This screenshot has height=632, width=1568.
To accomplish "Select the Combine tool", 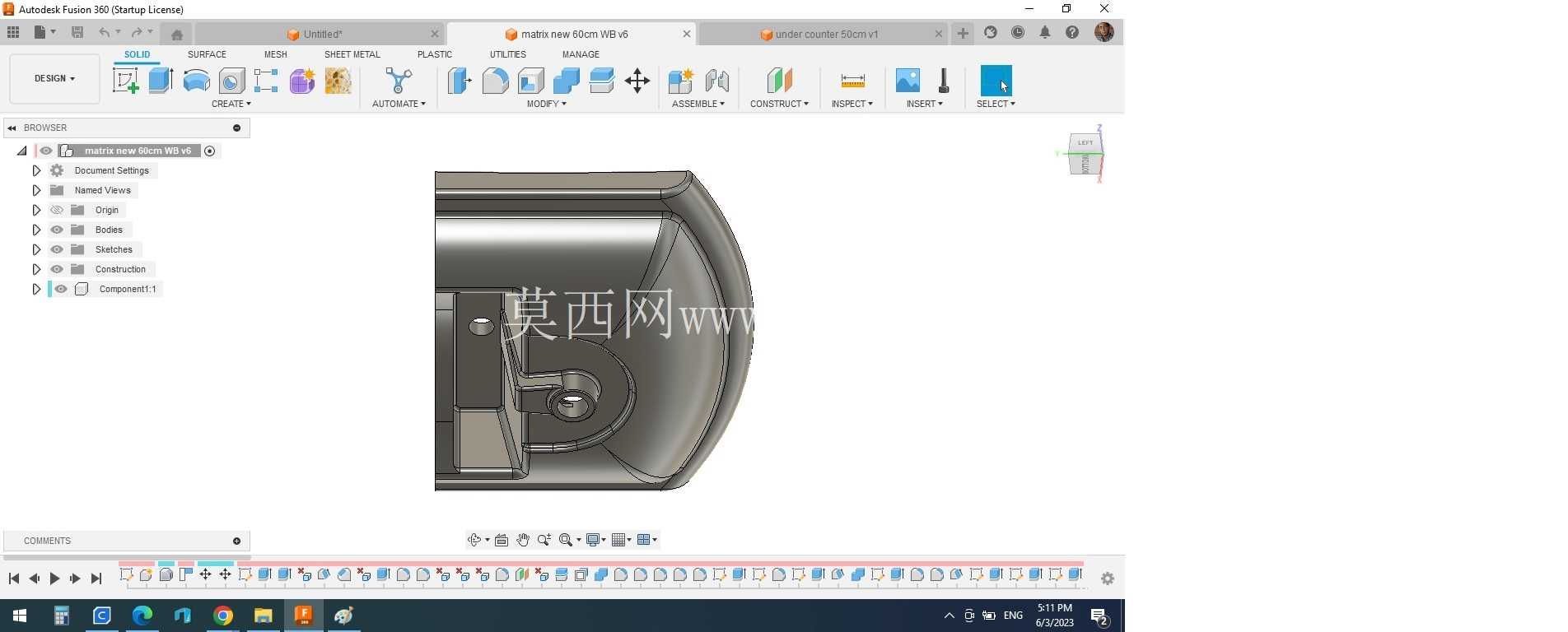I will coord(567,81).
